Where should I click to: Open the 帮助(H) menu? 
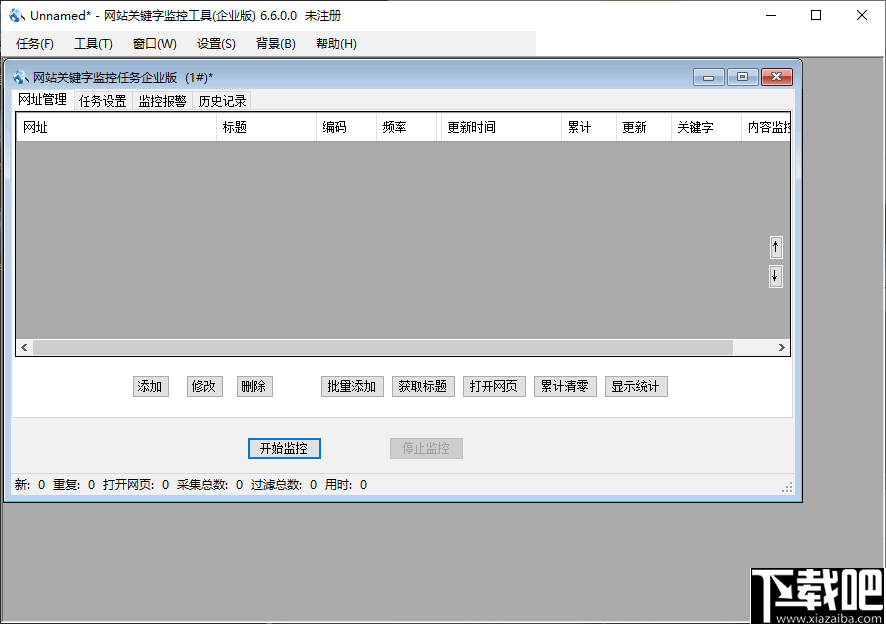[336, 43]
